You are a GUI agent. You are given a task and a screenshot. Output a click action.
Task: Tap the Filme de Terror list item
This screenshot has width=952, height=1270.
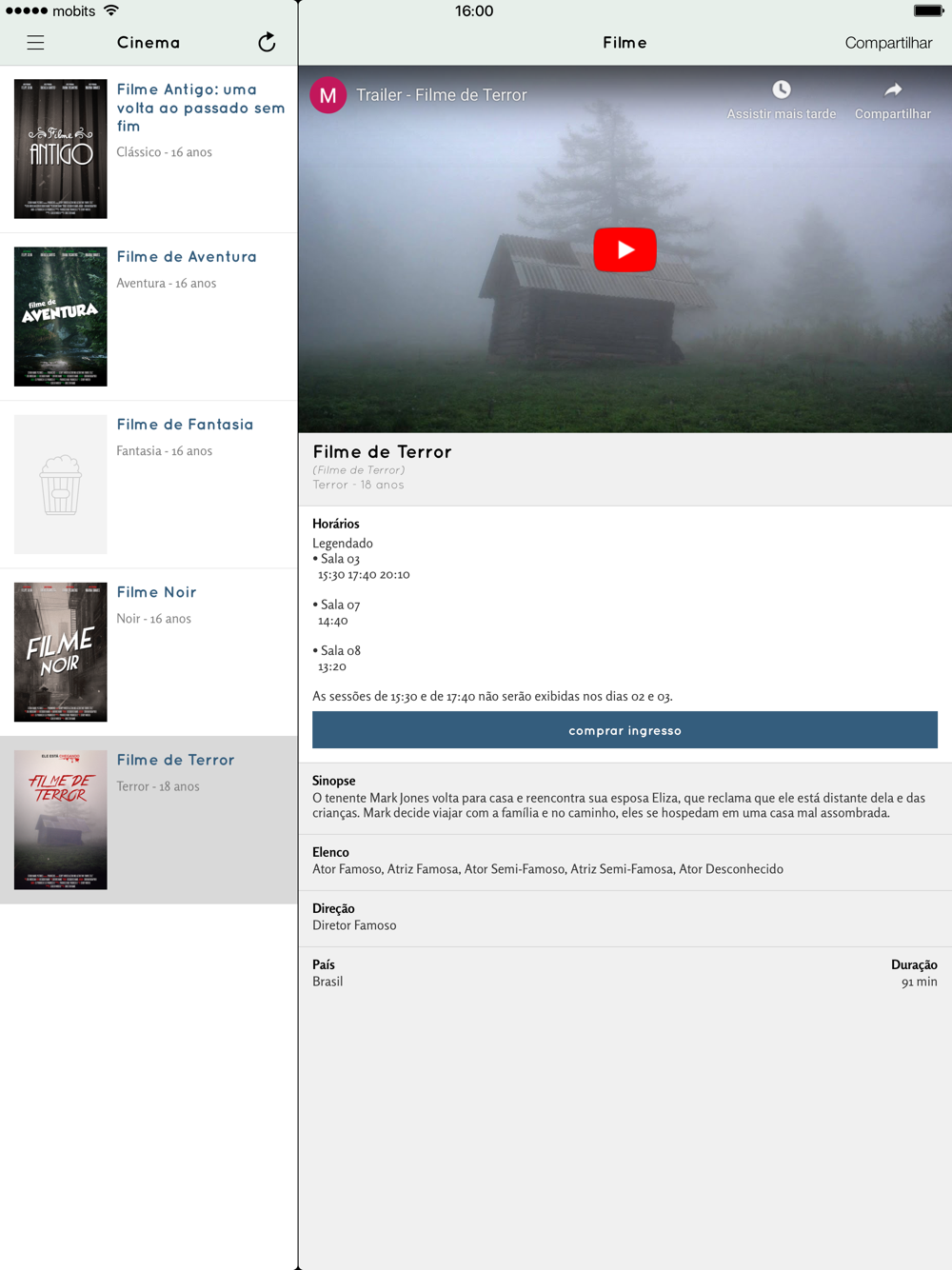pyautogui.click(x=149, y=820)
